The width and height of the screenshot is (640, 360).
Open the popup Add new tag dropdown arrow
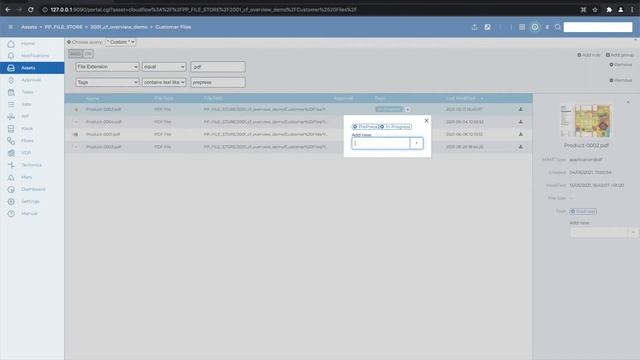pyautogui.click(x=416, y=143)
